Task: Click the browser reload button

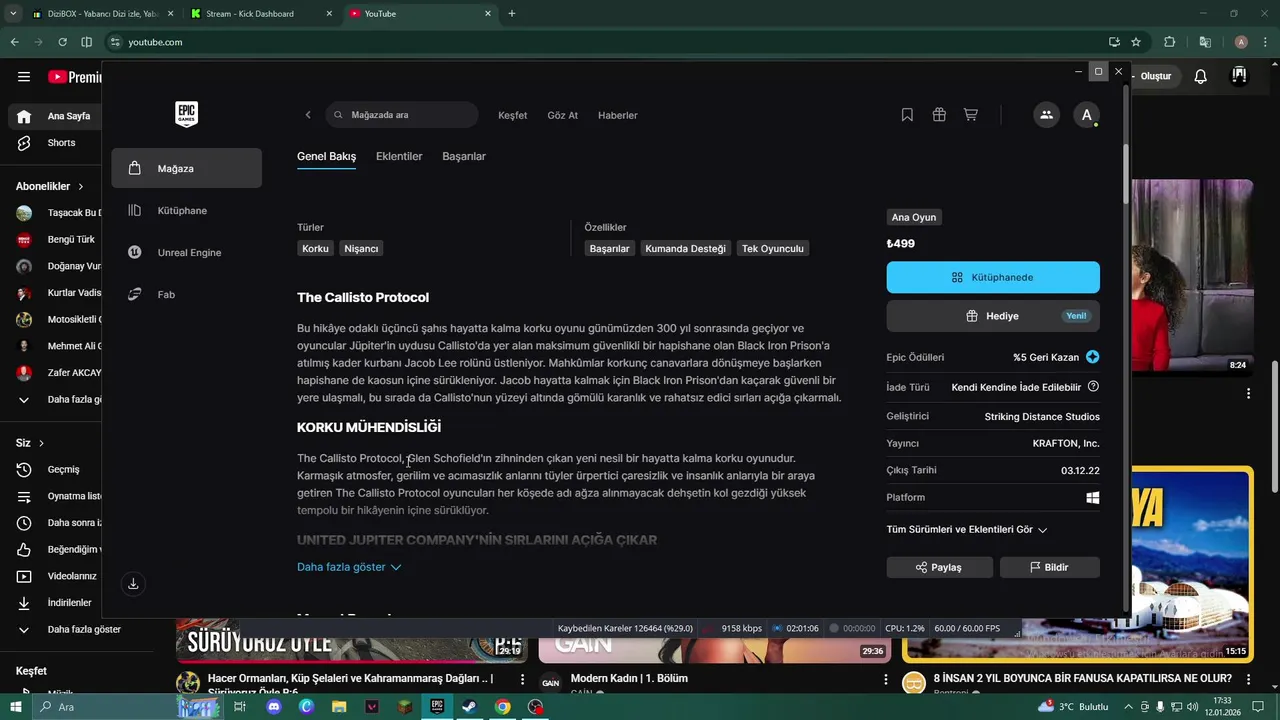Action: pyautogui.click(x=62, y=42)
